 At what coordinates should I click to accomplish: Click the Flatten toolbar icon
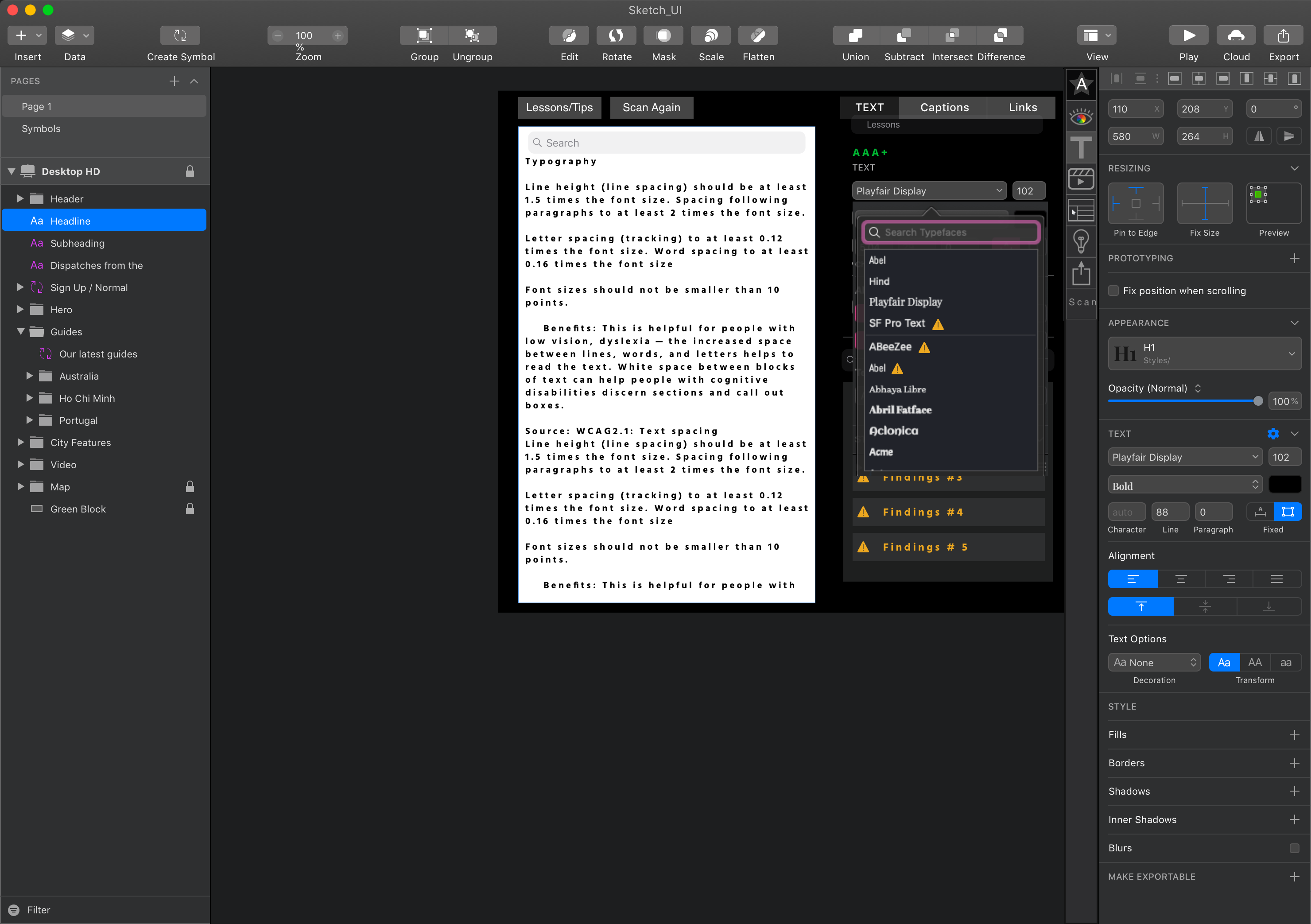(758, 35)
